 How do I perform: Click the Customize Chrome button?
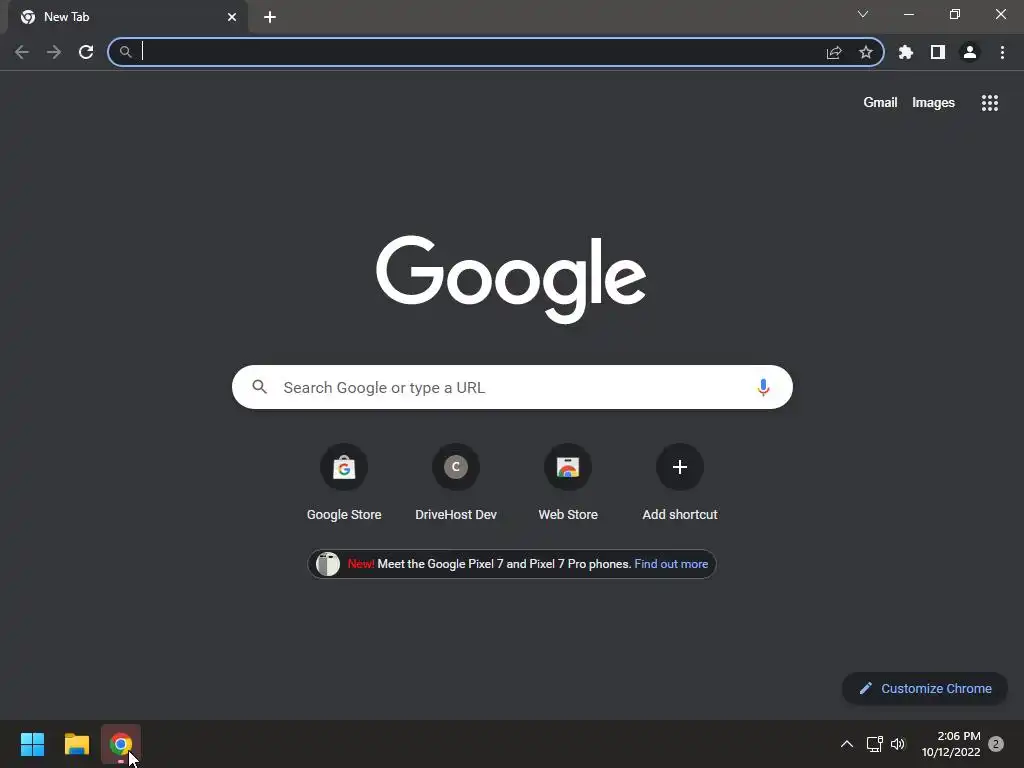click(925, 688)
